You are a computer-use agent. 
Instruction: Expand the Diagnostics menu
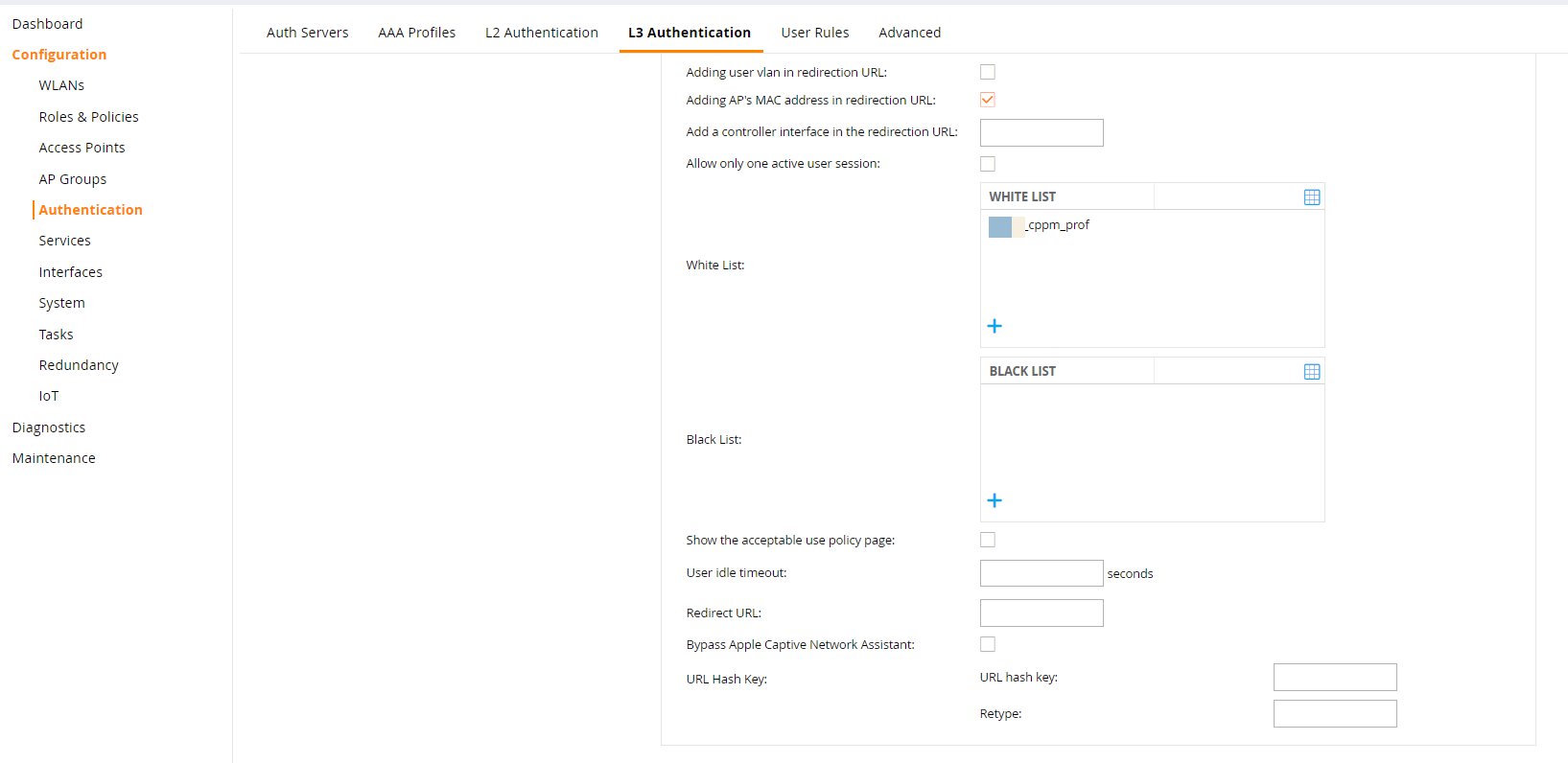49,428
